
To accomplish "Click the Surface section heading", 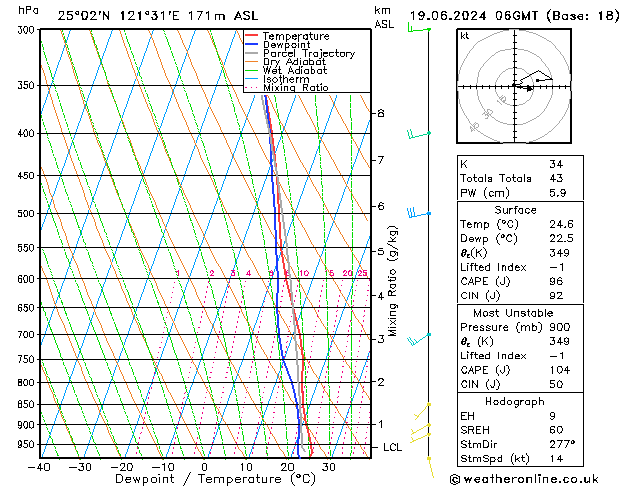I will tap(515, 210).
